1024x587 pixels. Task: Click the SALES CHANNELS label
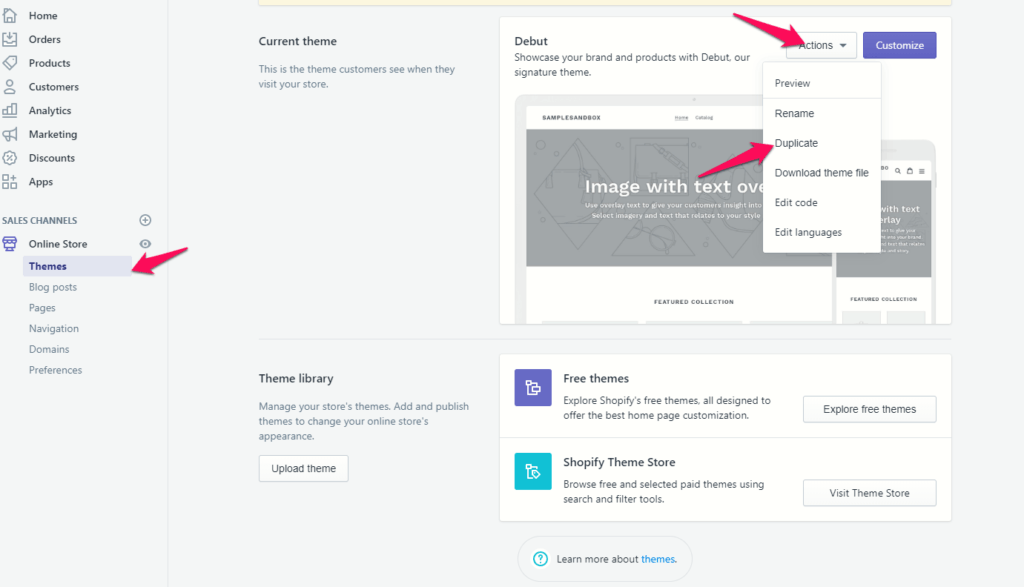[x=40, y=220]
